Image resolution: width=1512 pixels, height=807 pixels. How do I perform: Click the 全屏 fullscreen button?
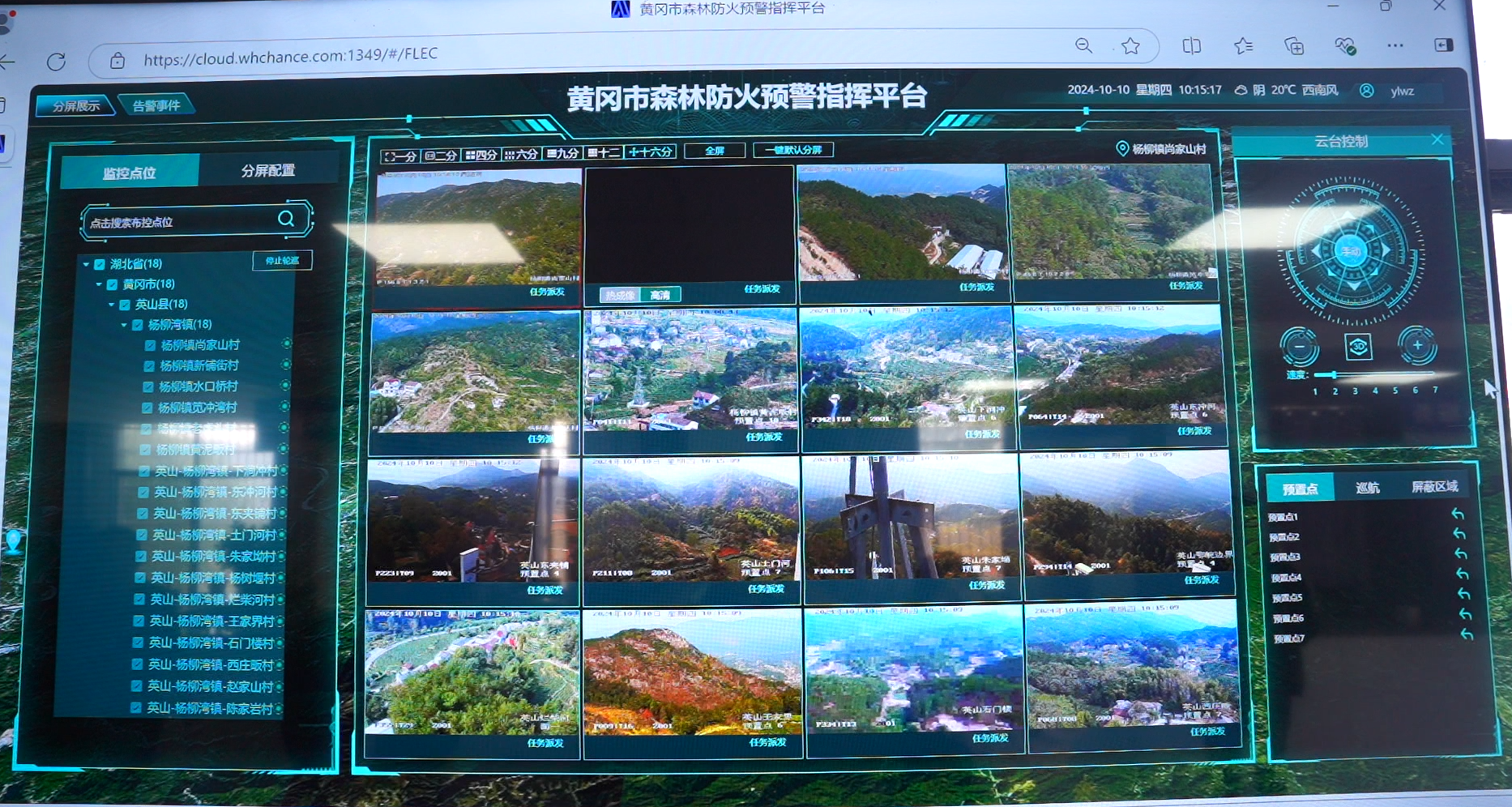point(715,150)
